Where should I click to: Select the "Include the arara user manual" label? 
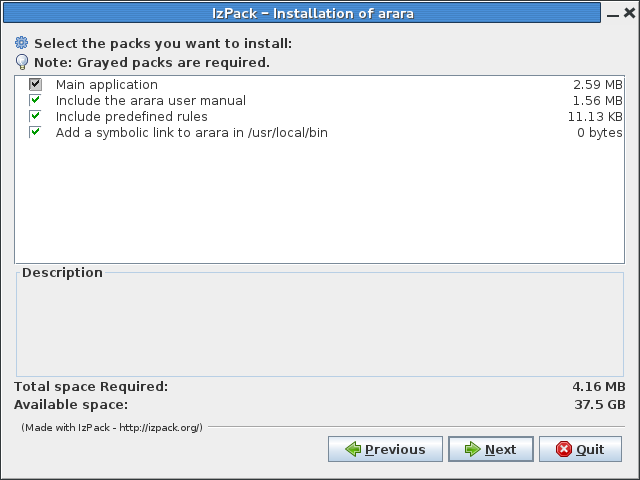click(x=150, y=101)
